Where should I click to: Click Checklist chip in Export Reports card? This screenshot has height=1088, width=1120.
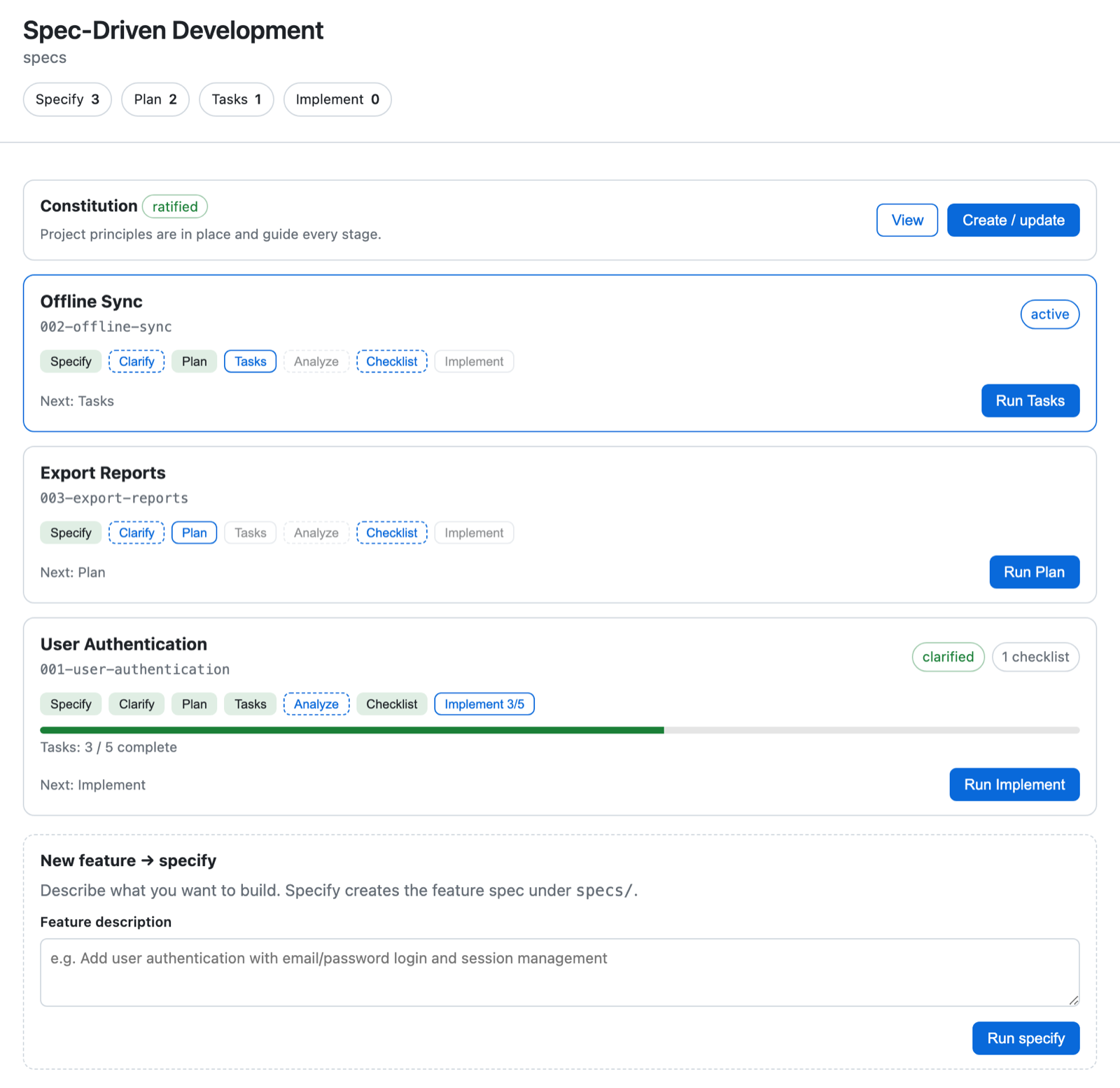[391, 533]
